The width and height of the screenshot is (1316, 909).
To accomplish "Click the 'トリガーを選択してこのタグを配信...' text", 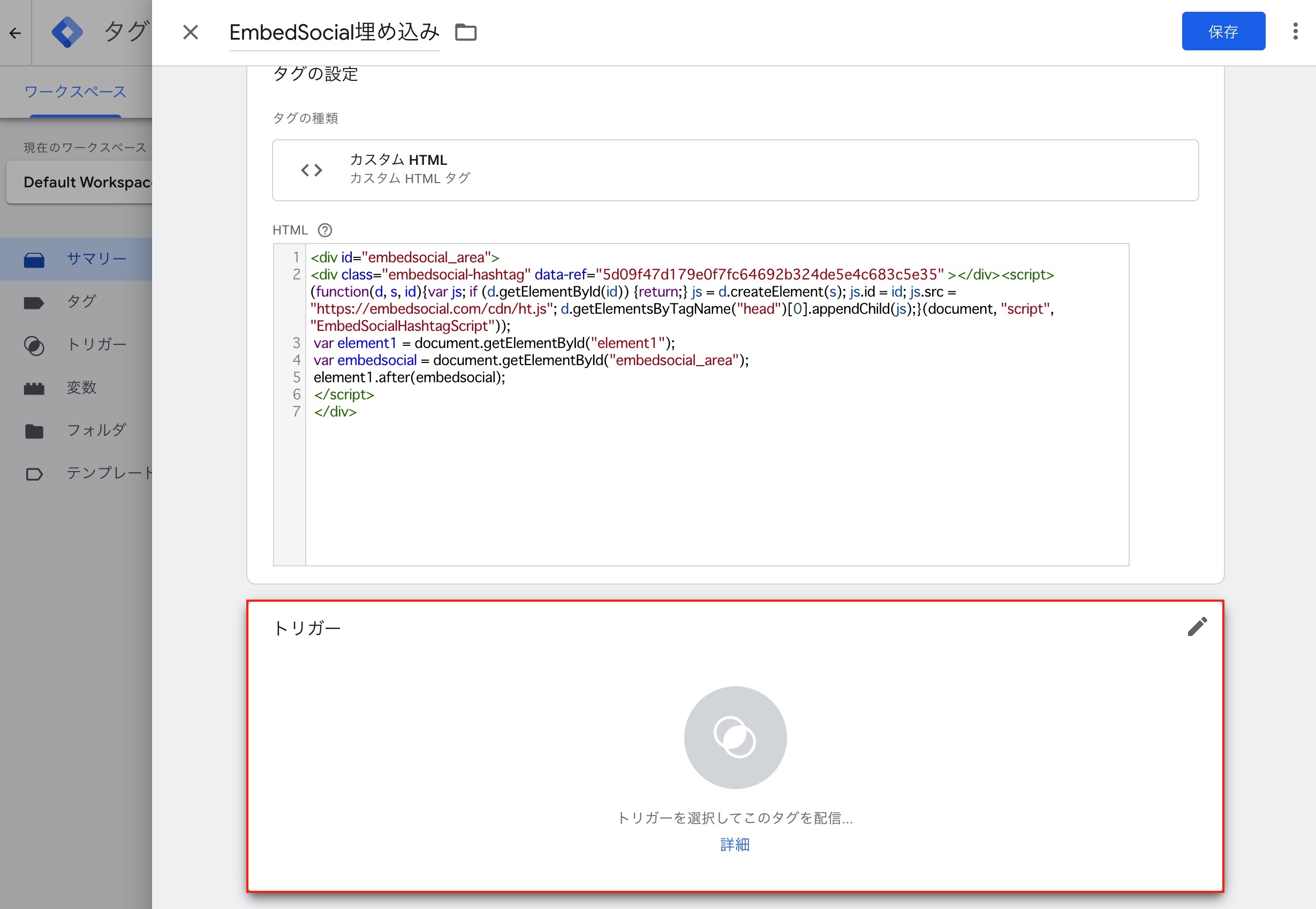I will point(735,818).
